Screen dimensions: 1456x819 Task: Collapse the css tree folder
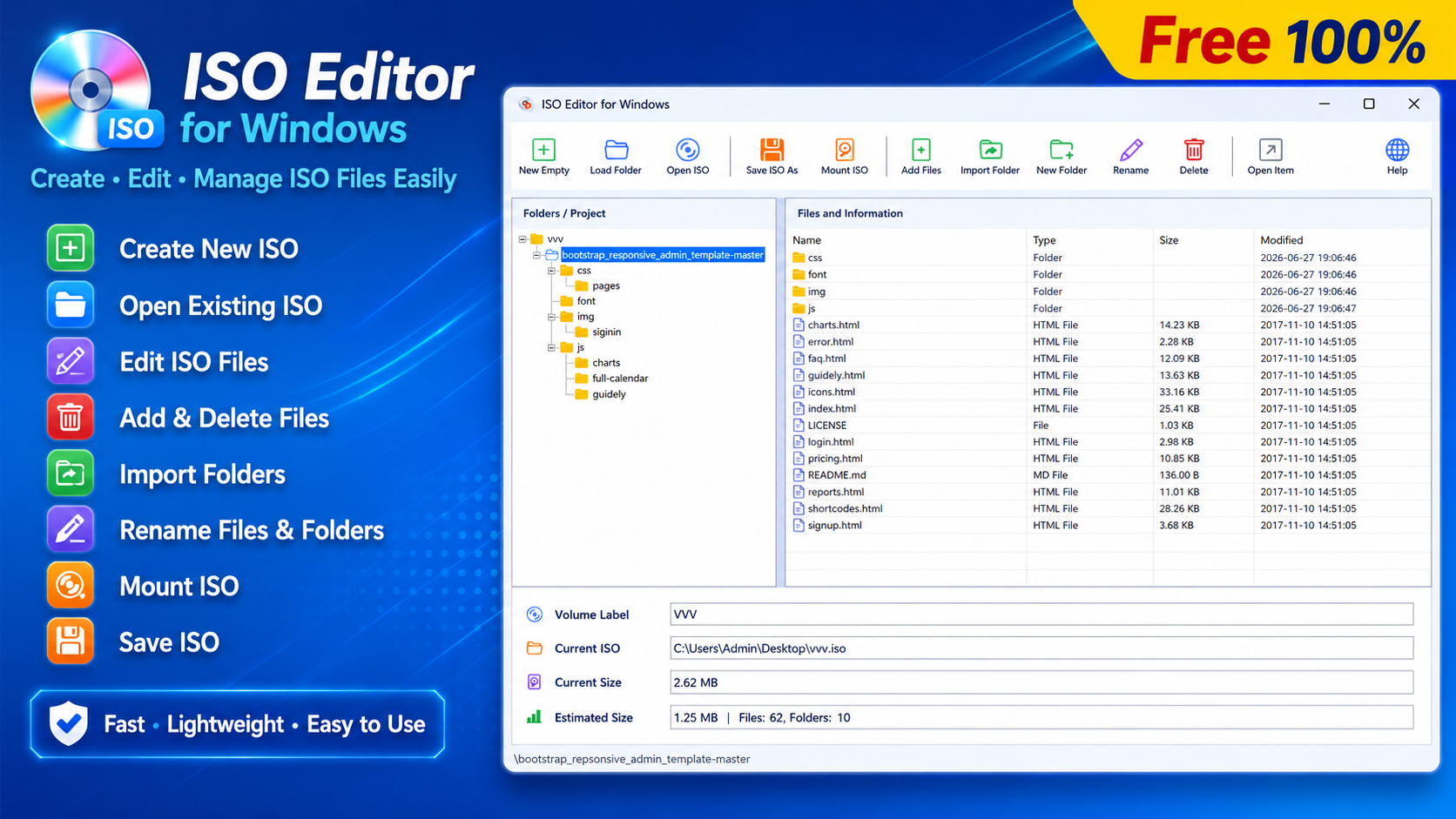pyautogui.click(x=551, y=271)
